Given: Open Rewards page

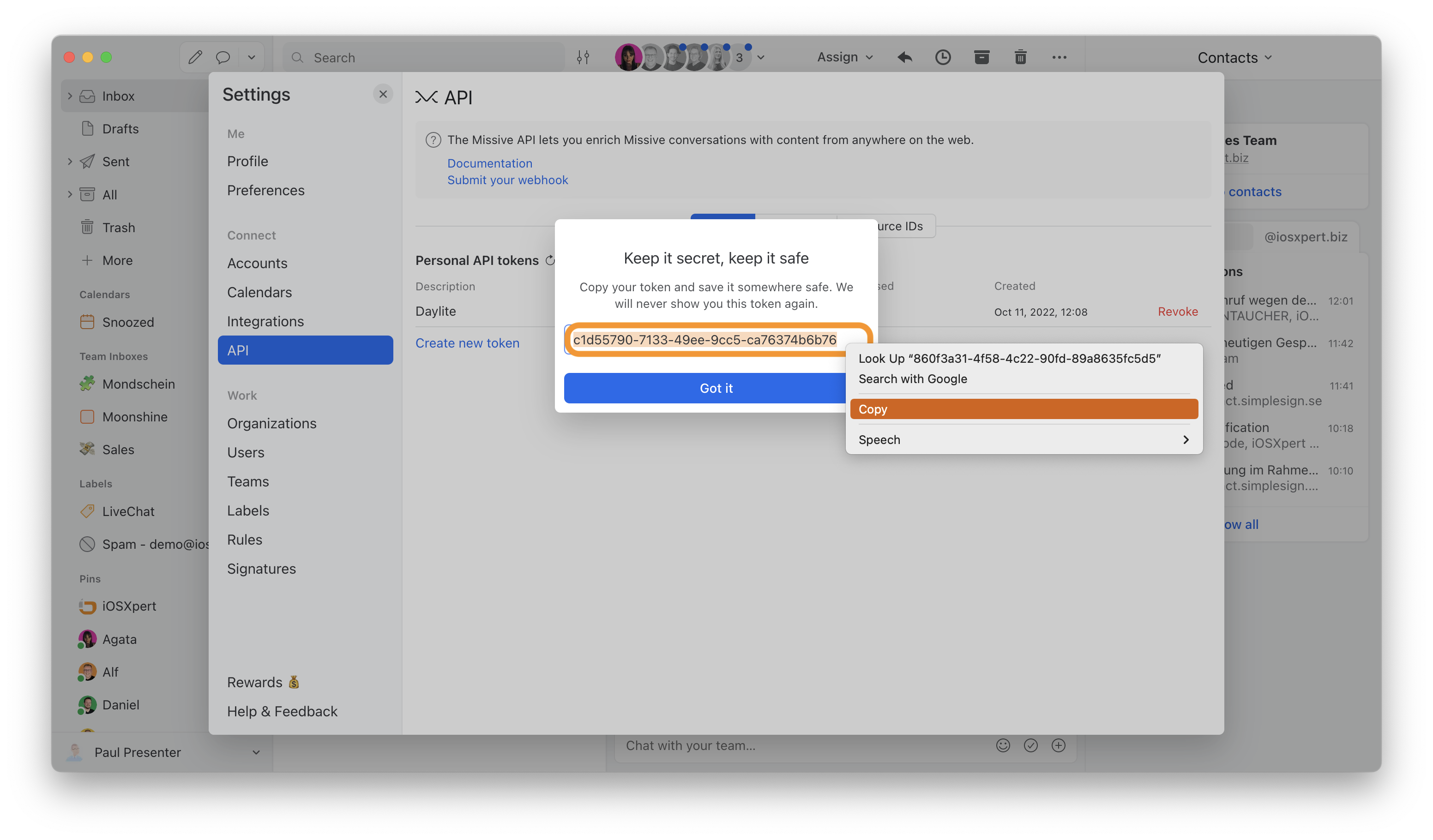Looking at the screenshot, I should (x=263, y=682).
